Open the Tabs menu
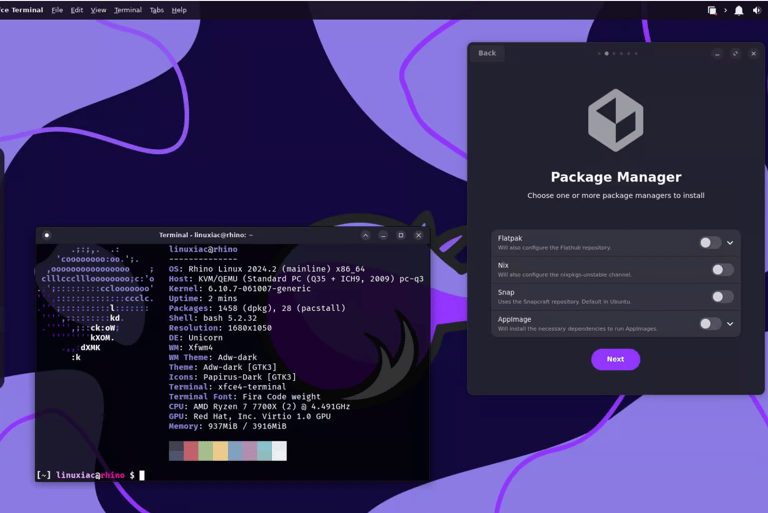This screenshot has width=768, height=513. (x=157, y=10)
